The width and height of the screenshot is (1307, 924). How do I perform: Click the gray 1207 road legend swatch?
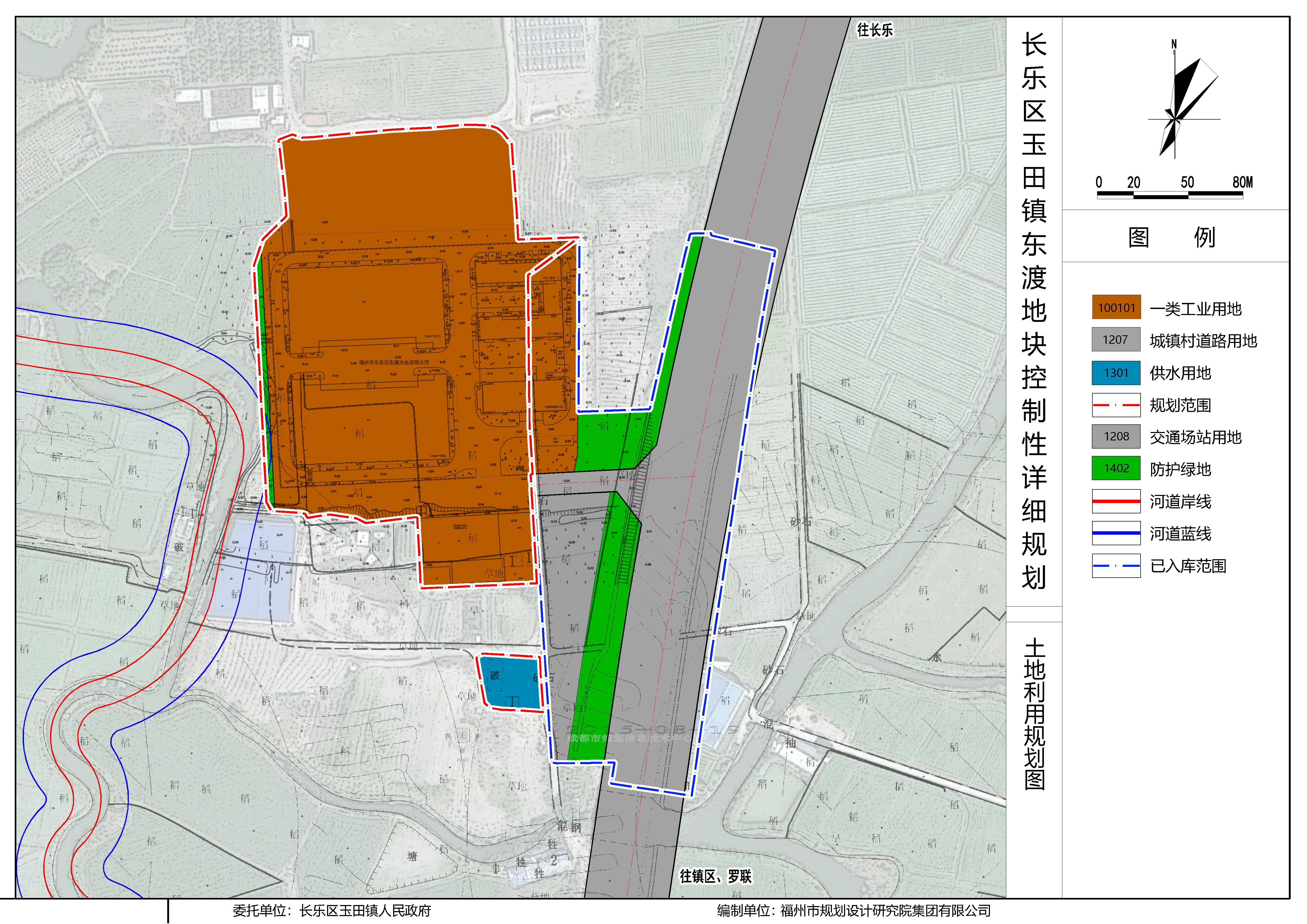coord(1116,340)
